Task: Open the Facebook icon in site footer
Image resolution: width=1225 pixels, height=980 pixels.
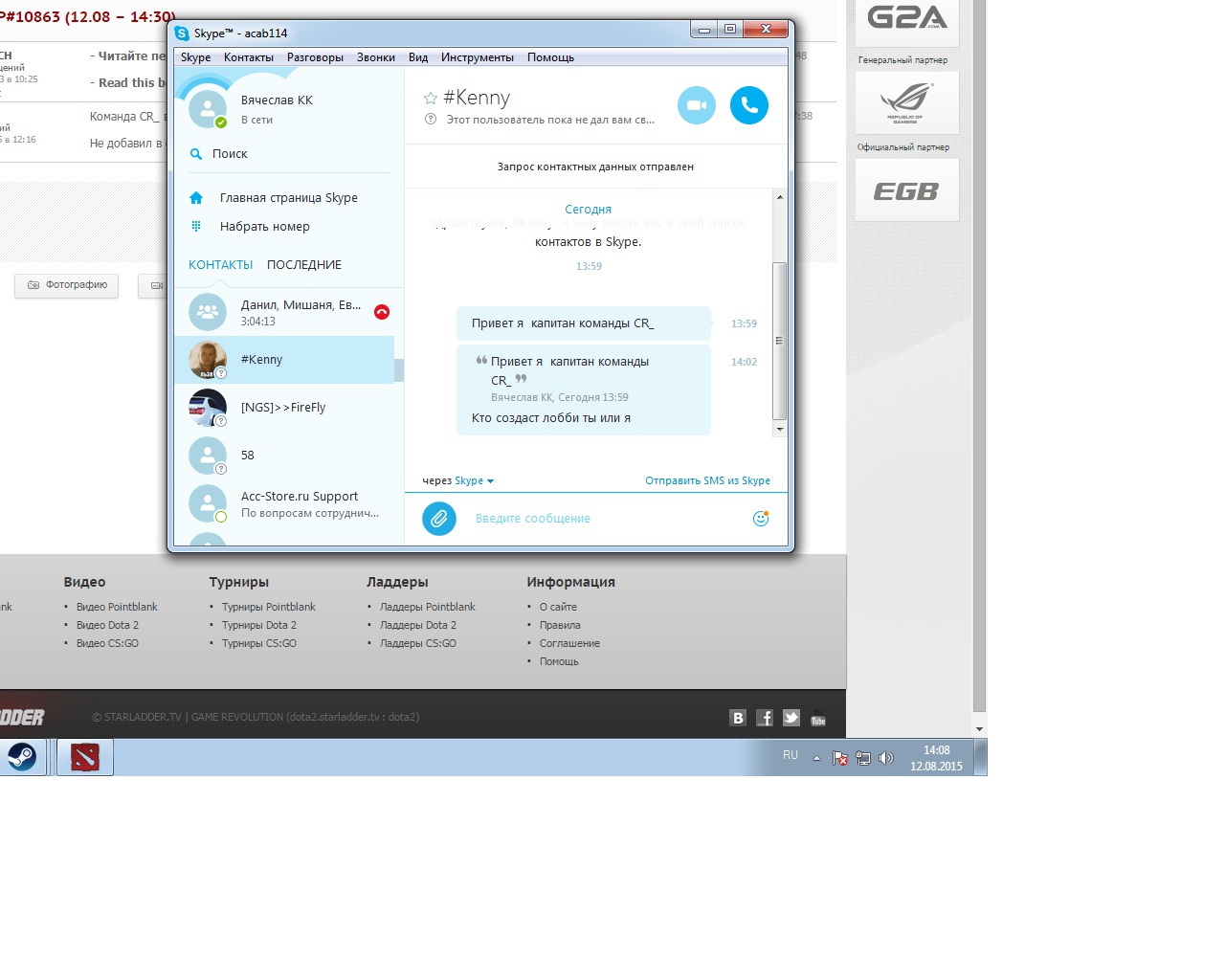Action: click(x=765, y=718)
